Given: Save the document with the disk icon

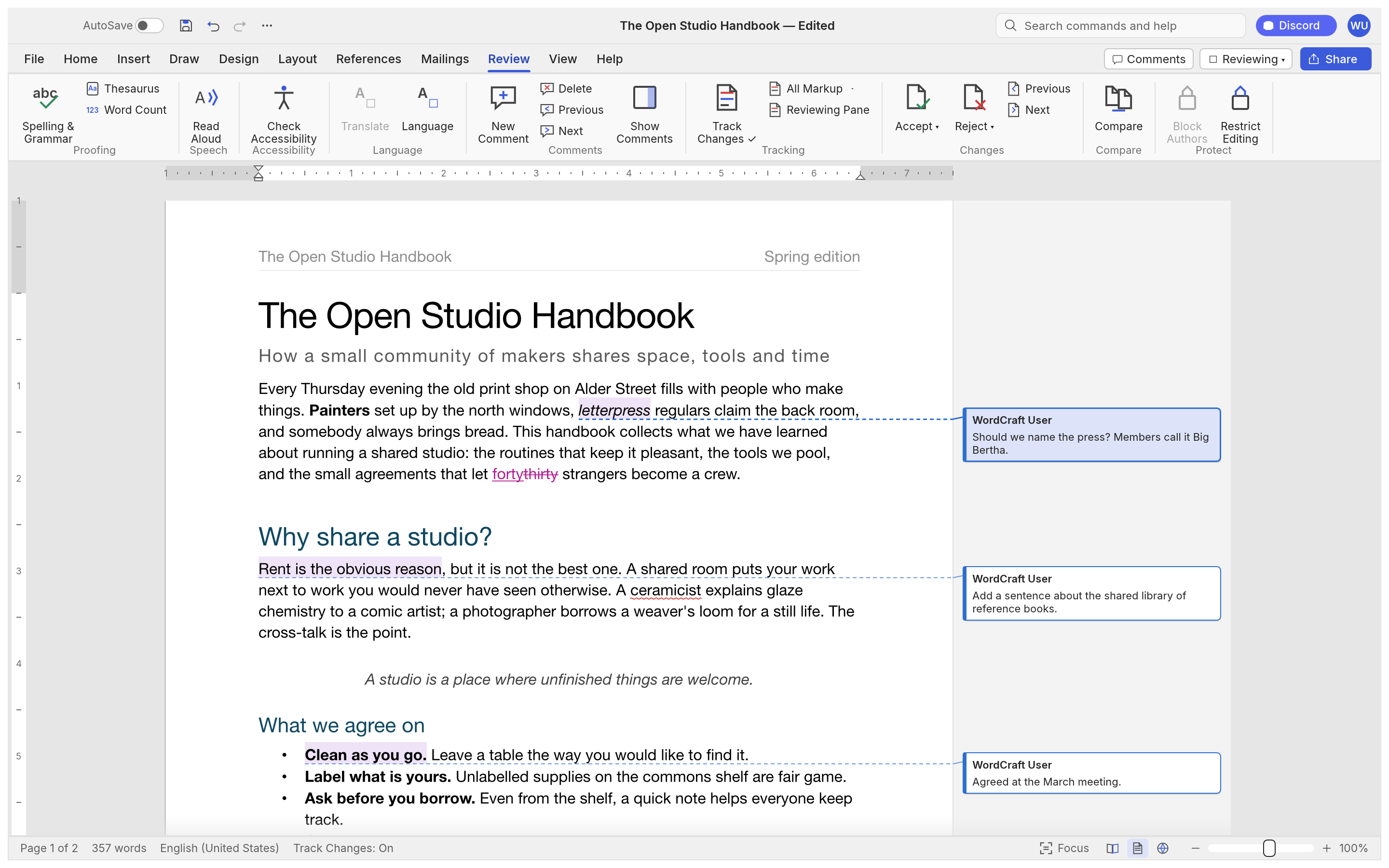Looking at the screenshot, I should click(185, 25).
